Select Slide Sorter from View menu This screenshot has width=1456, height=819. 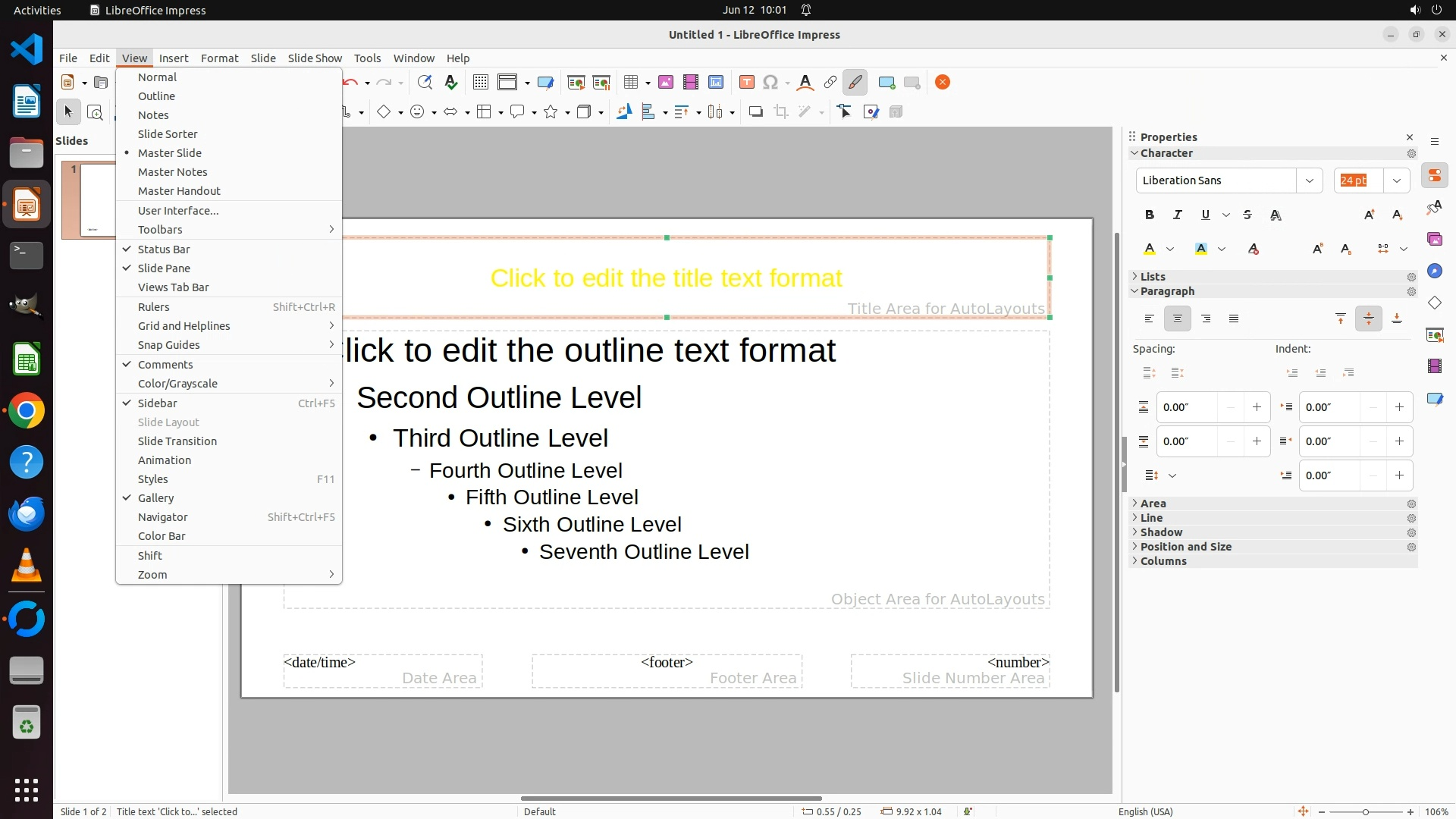[168, 134]
